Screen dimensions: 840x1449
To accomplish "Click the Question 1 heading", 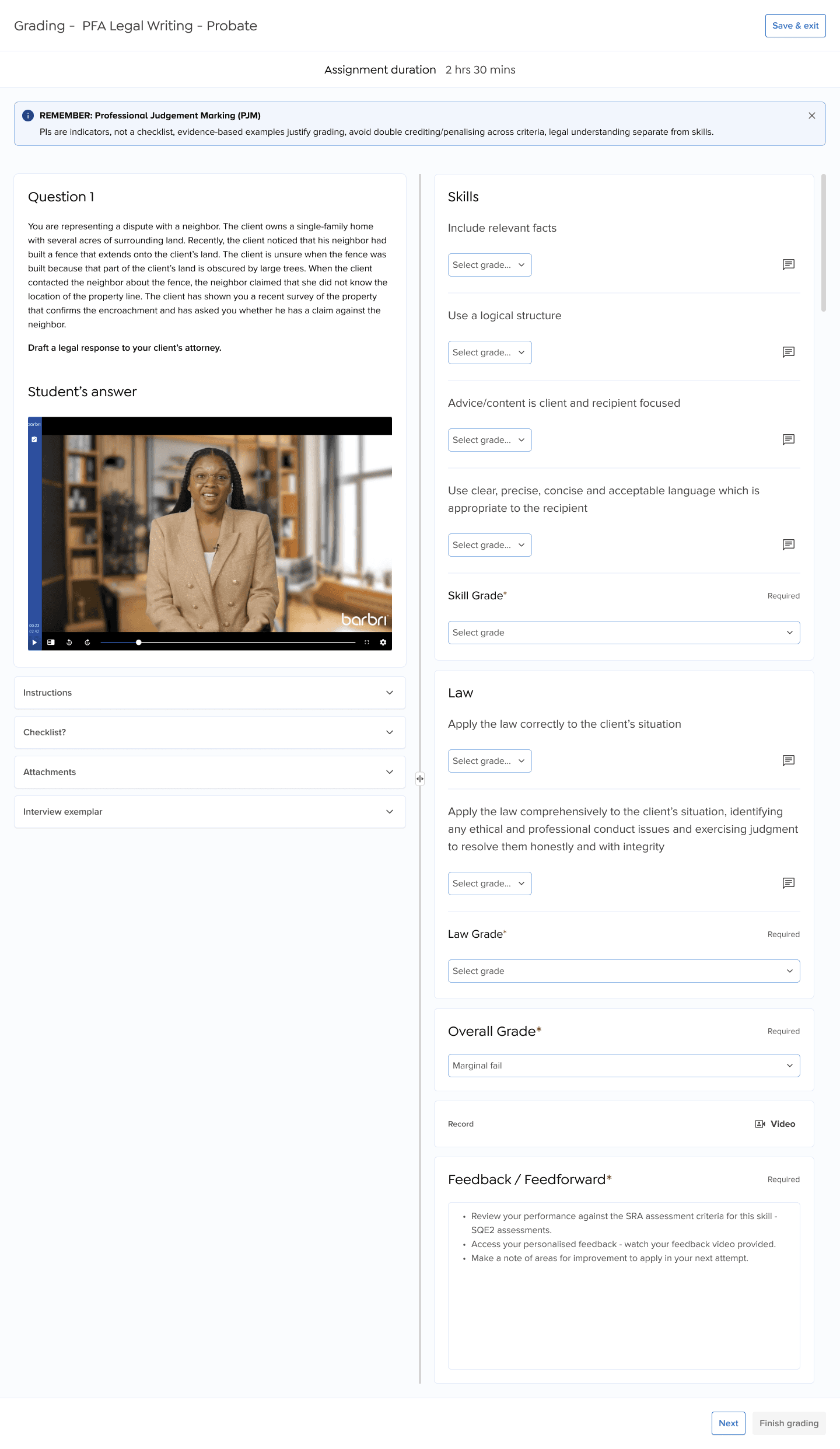I will click(x=61, y=197).
